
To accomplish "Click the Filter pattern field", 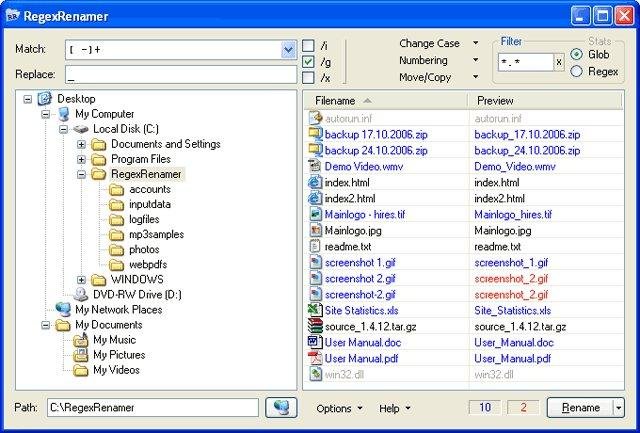I will [526, 62].
